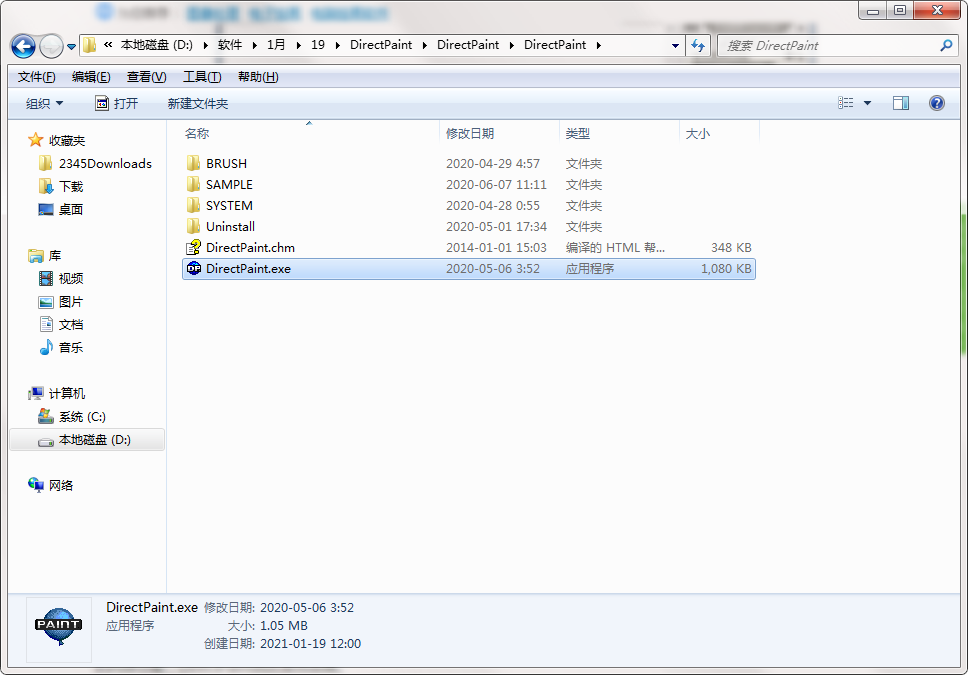The height and width of the screenshot is (675, 968).
Task: Toggle the preview pane
Action: click(901, 103)
